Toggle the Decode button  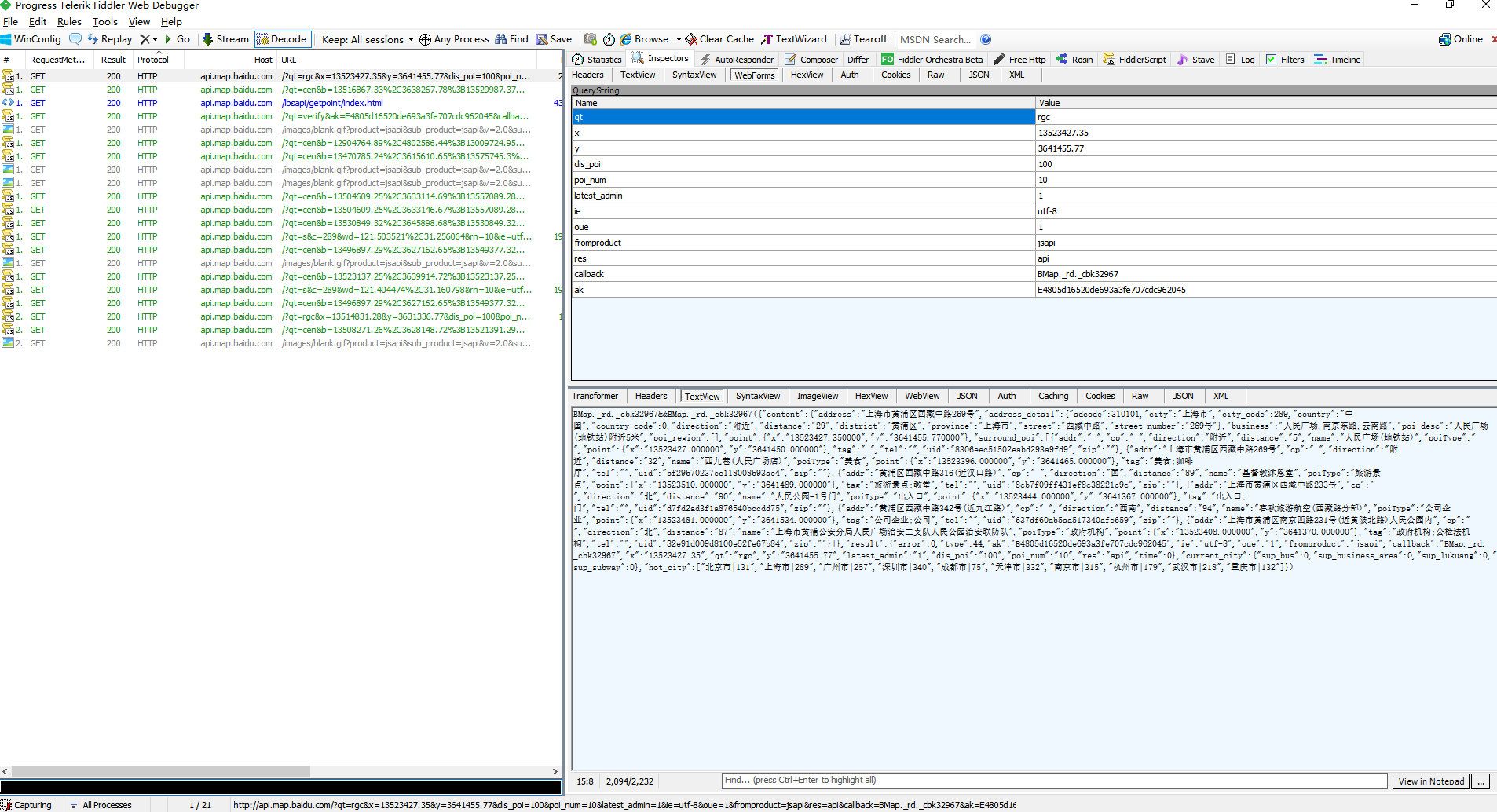tap(282, 39)
